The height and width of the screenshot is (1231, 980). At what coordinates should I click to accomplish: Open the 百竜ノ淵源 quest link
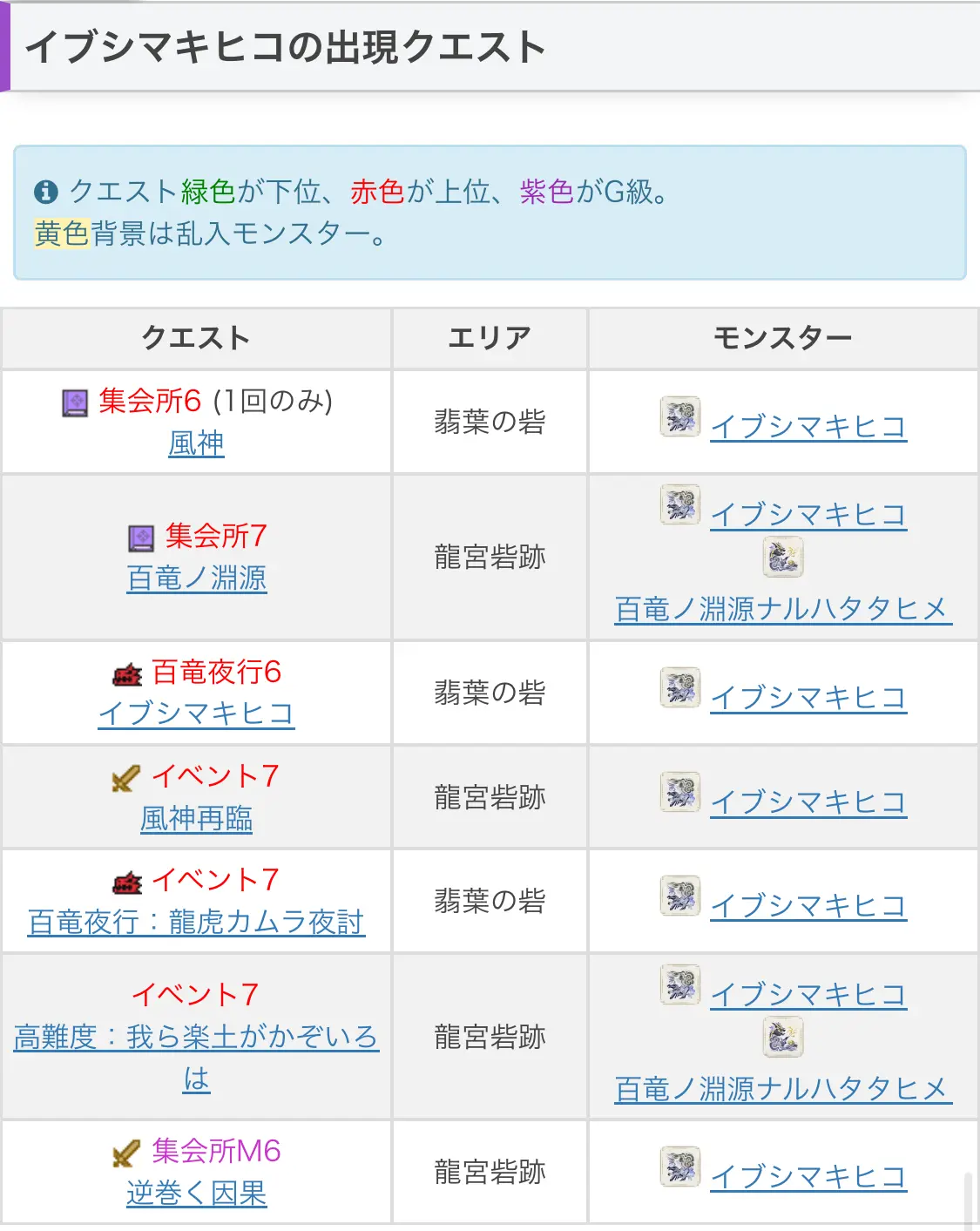coord(197,578)
